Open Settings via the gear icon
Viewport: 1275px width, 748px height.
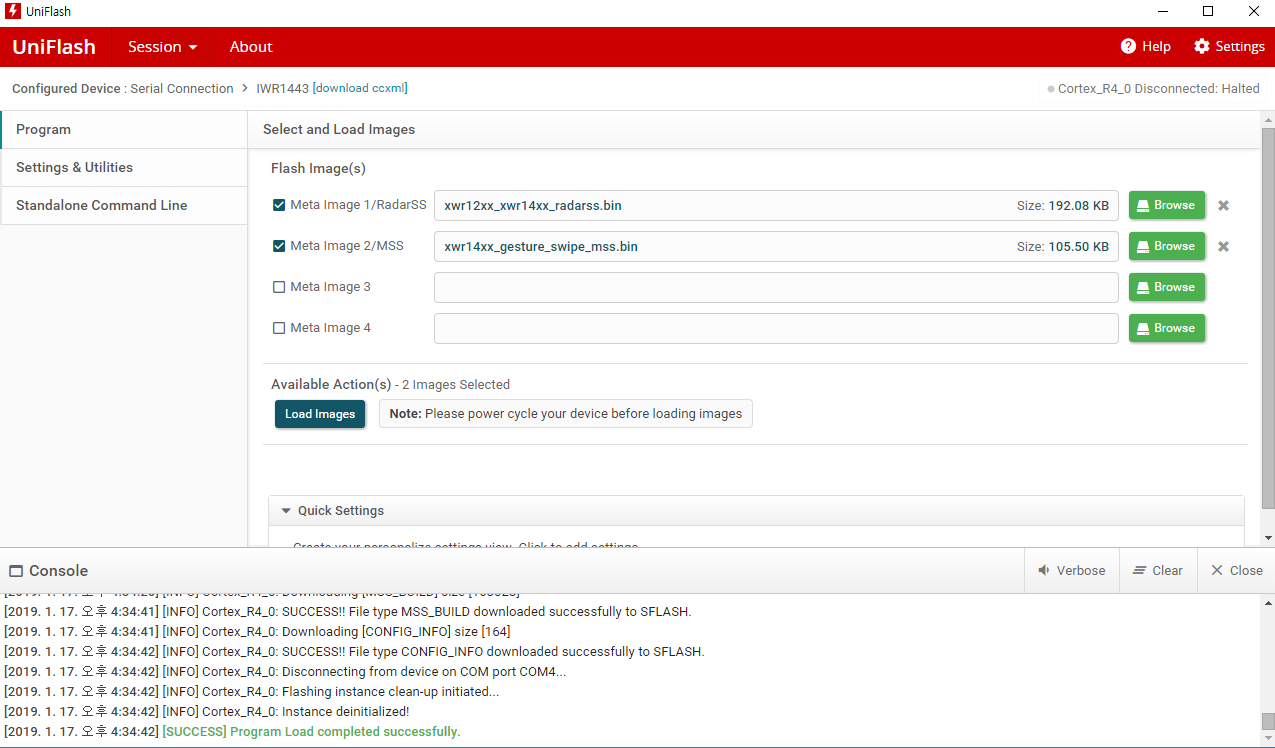pyautogui.click(x=1202, y=46)
